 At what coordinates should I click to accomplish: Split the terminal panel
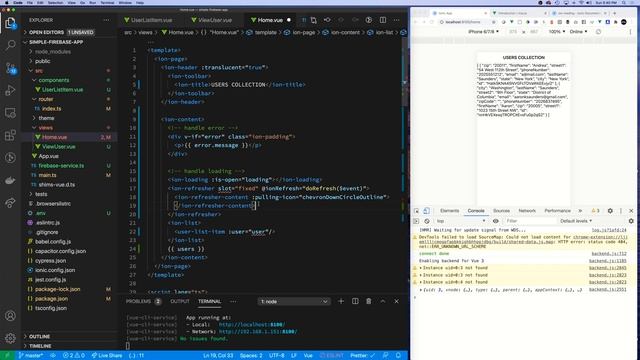(355, 301)
